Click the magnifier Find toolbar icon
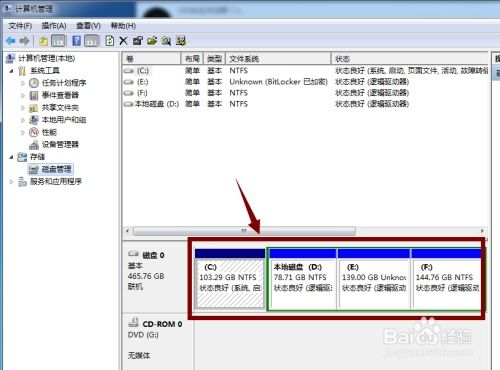 [x=166, y=41]
